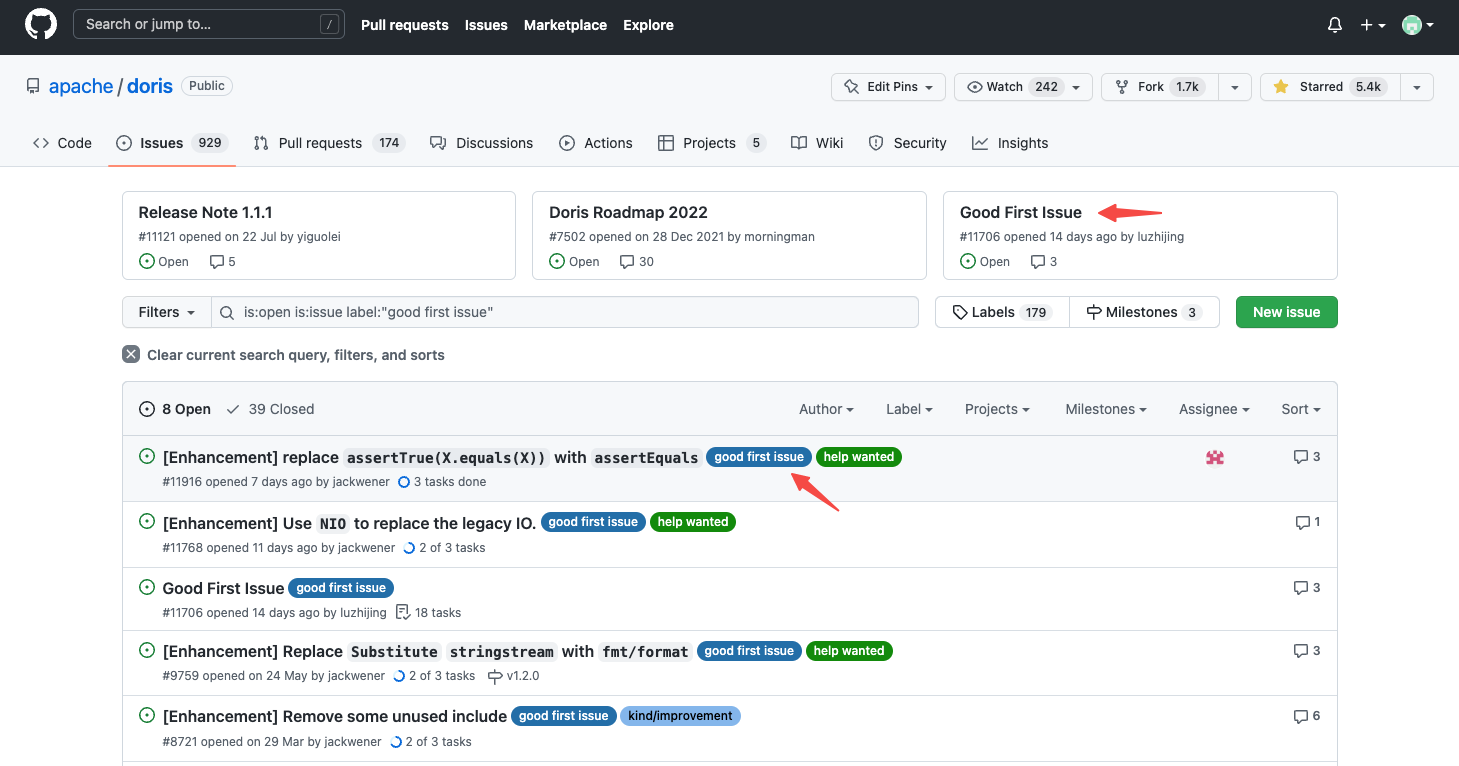Switch to the Security tab
This screenshot has height=766, width=1459.
(907, 143)
